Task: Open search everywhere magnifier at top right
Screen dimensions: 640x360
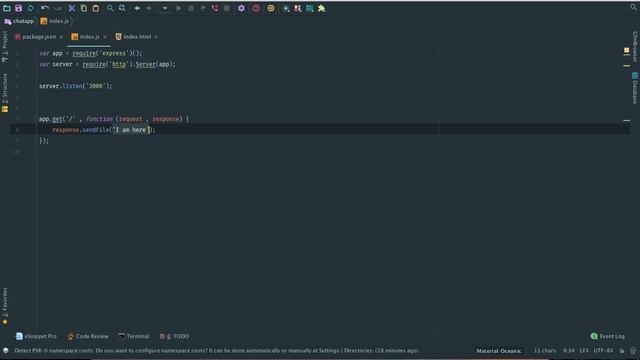Action: point(633,7)
